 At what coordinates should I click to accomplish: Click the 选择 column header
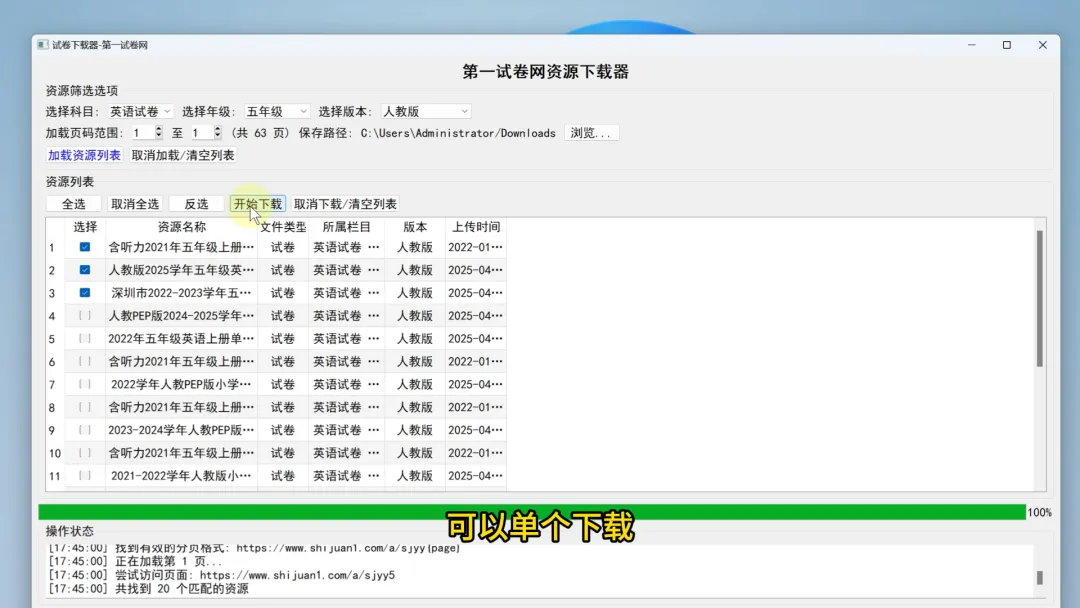tap(85, 227)
